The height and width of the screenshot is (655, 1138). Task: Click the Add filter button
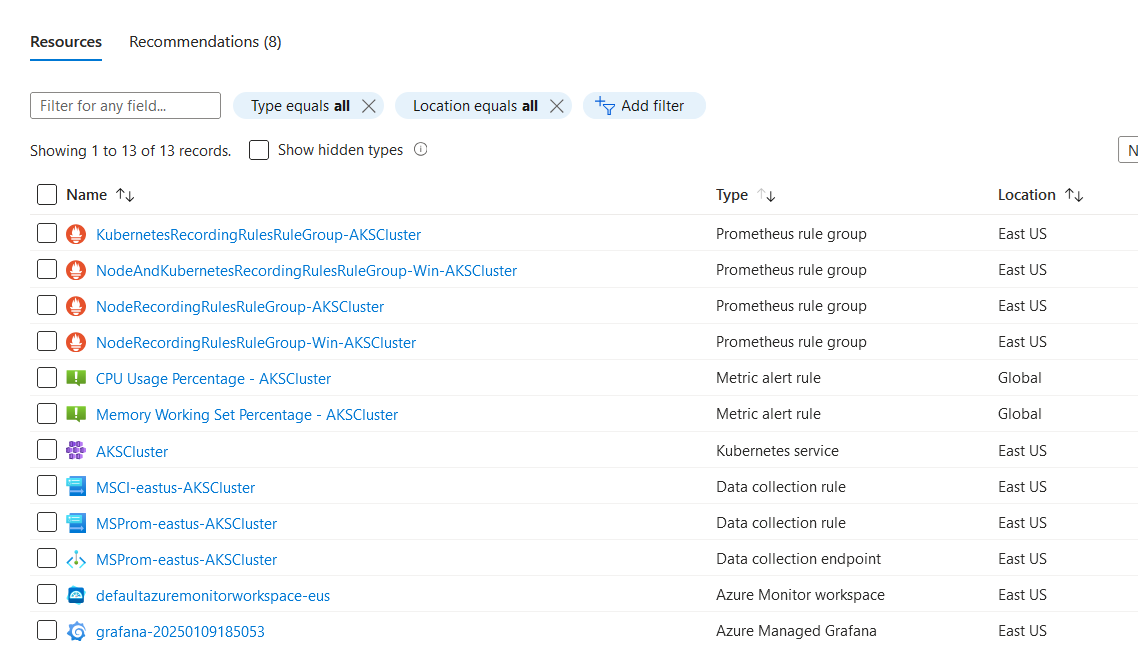click(x=644, y=106)
